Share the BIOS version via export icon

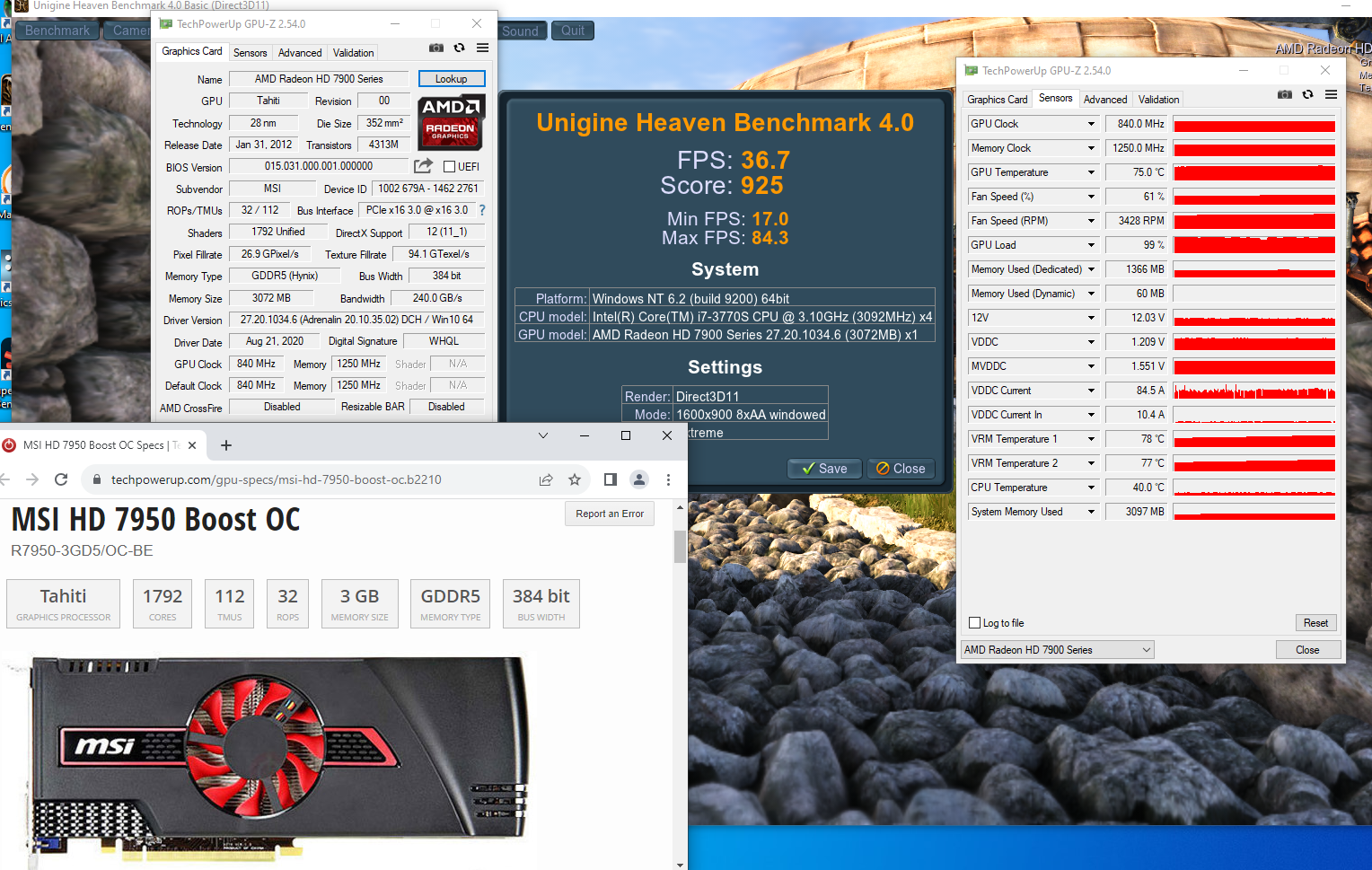click(x=423, y=166)
